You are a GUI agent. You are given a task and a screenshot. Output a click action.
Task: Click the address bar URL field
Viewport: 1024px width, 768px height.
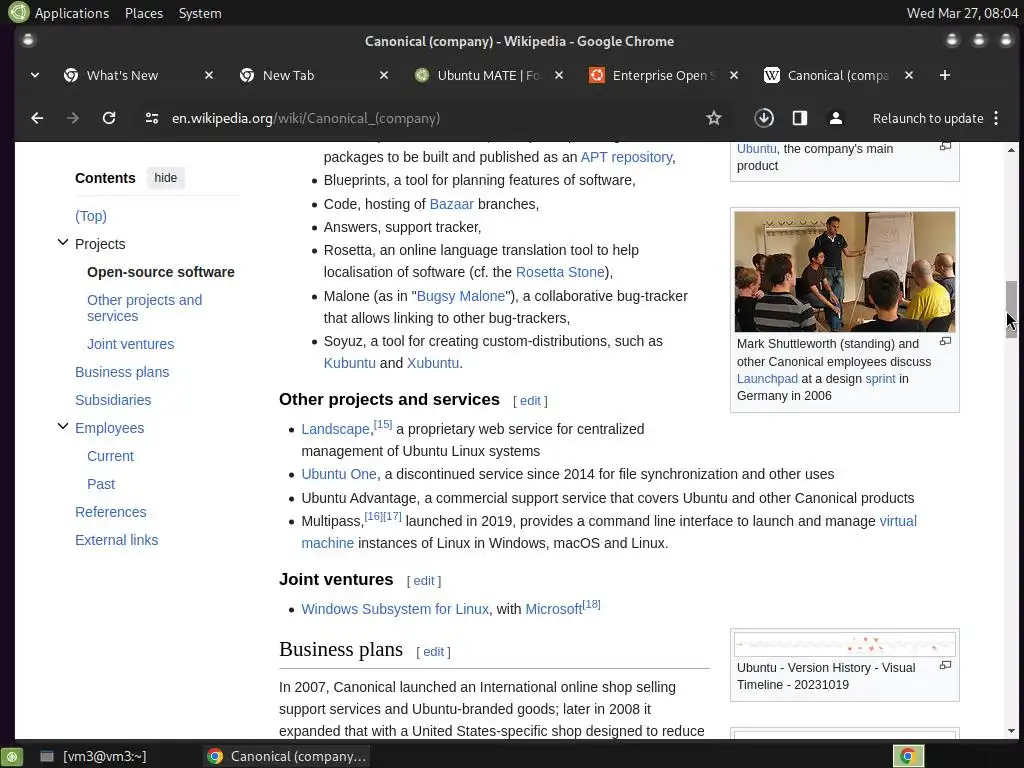(x=424, y=118)
